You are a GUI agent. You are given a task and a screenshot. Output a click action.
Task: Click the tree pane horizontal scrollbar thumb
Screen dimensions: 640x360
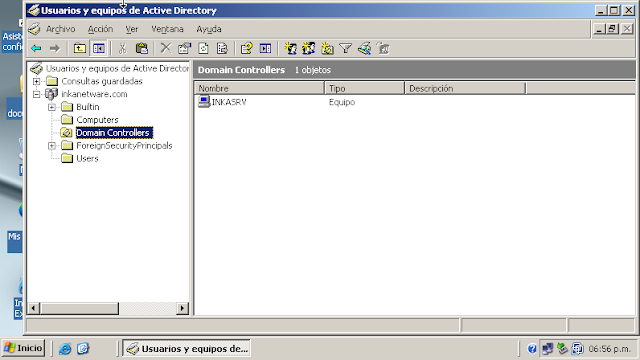79,308
